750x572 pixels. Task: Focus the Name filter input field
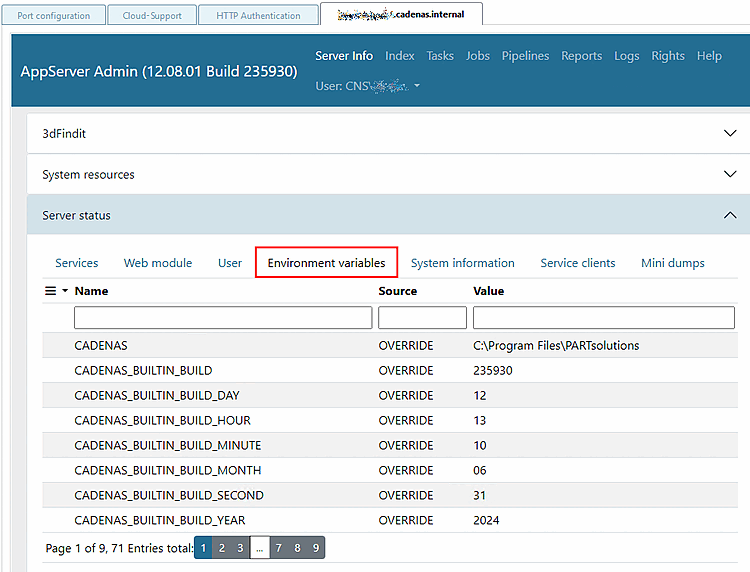point(223,318)
